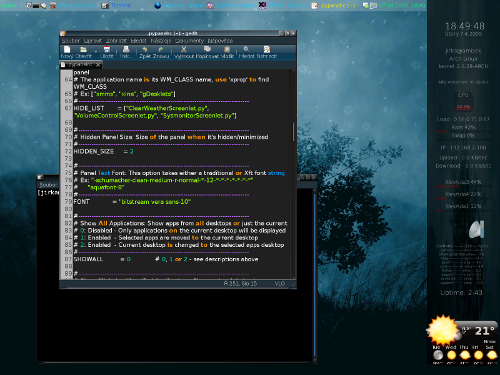The width and height of the screenshot is (500, 375).
Task: Click the Ram 42% monitor entry
Action: click(x=464, y=127)
